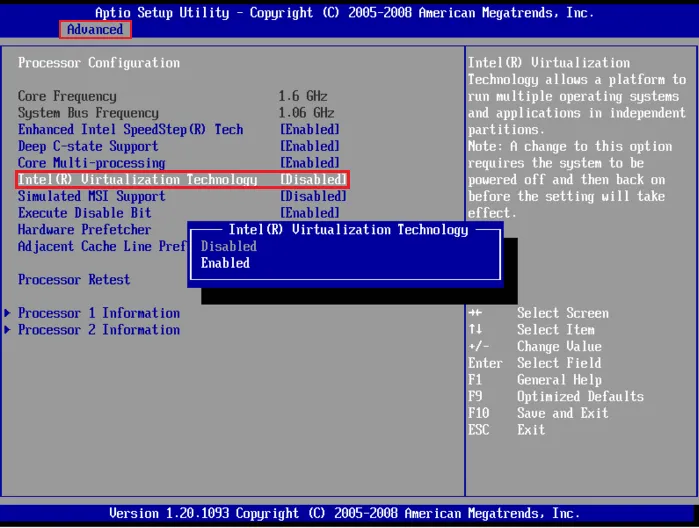The width and height of the screenshot is (699, 528).
Task: Select Deep C-state Support option
Action: [x=88, y=146]
